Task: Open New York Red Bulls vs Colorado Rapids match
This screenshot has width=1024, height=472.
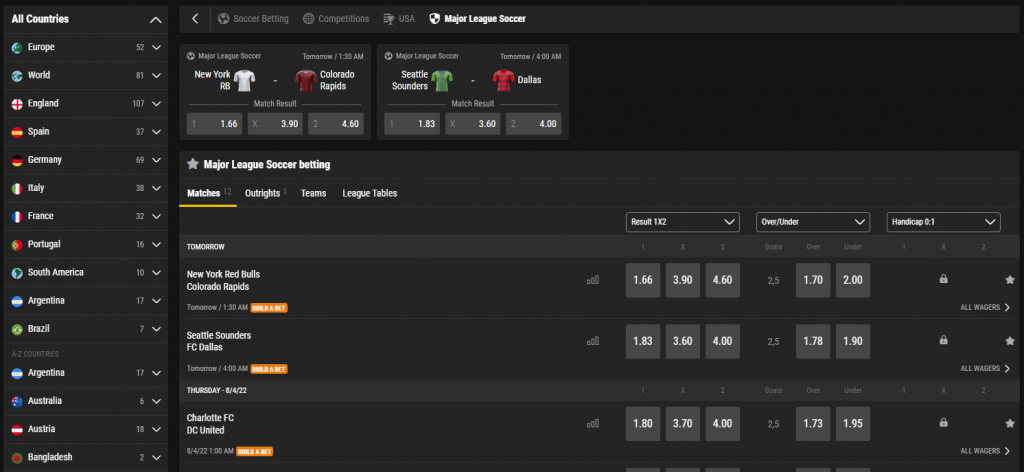Action: click(223, 281)
